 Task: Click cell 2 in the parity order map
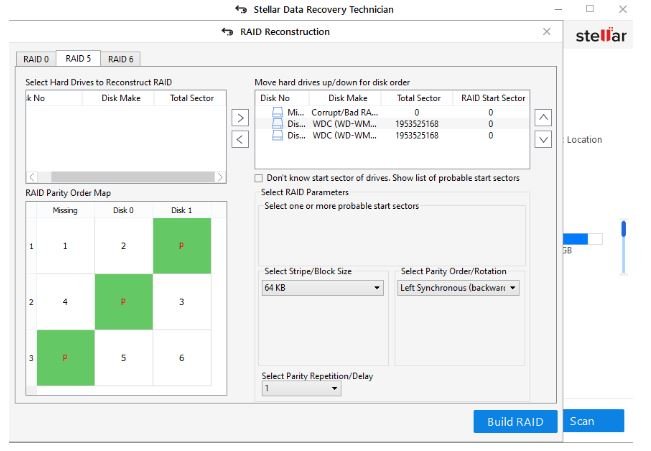123,246
